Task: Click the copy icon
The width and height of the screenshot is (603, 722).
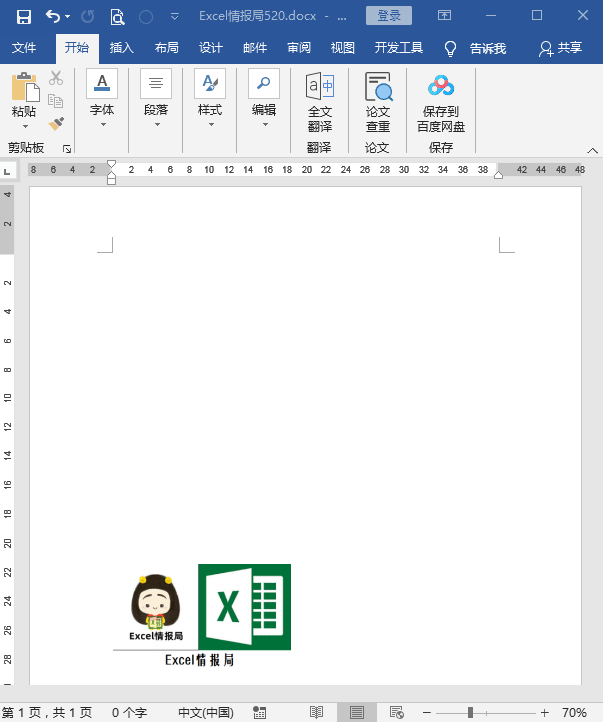Action: tap(56, 101)
